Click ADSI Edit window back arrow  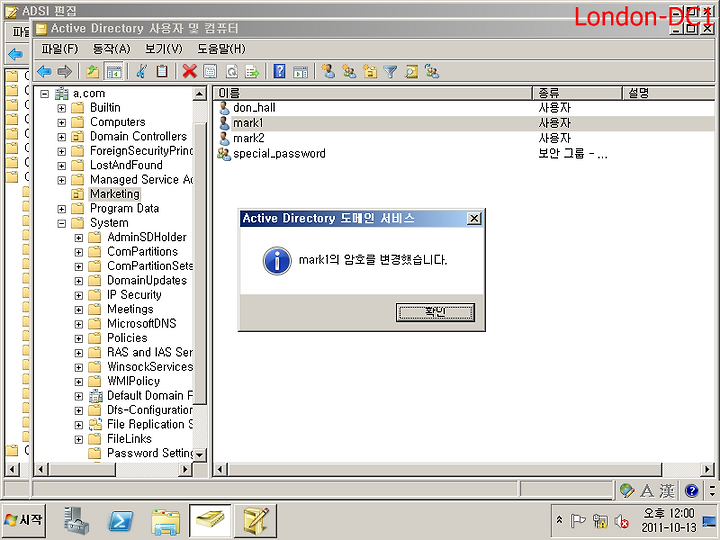[x=16, y=55]
